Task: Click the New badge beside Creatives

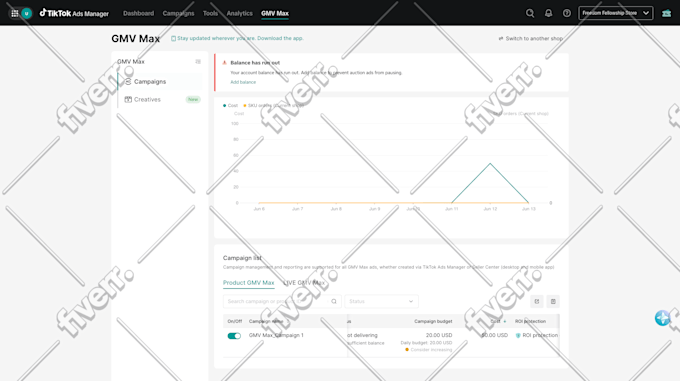Action: pyautogui.click(x=193, y=99)
